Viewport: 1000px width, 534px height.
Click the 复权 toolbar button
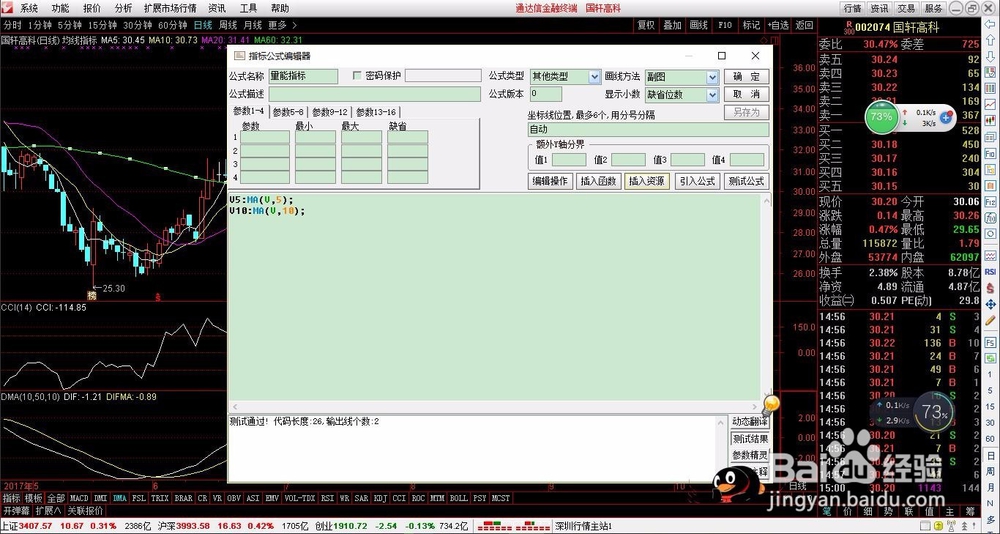[x=646, y=26]
